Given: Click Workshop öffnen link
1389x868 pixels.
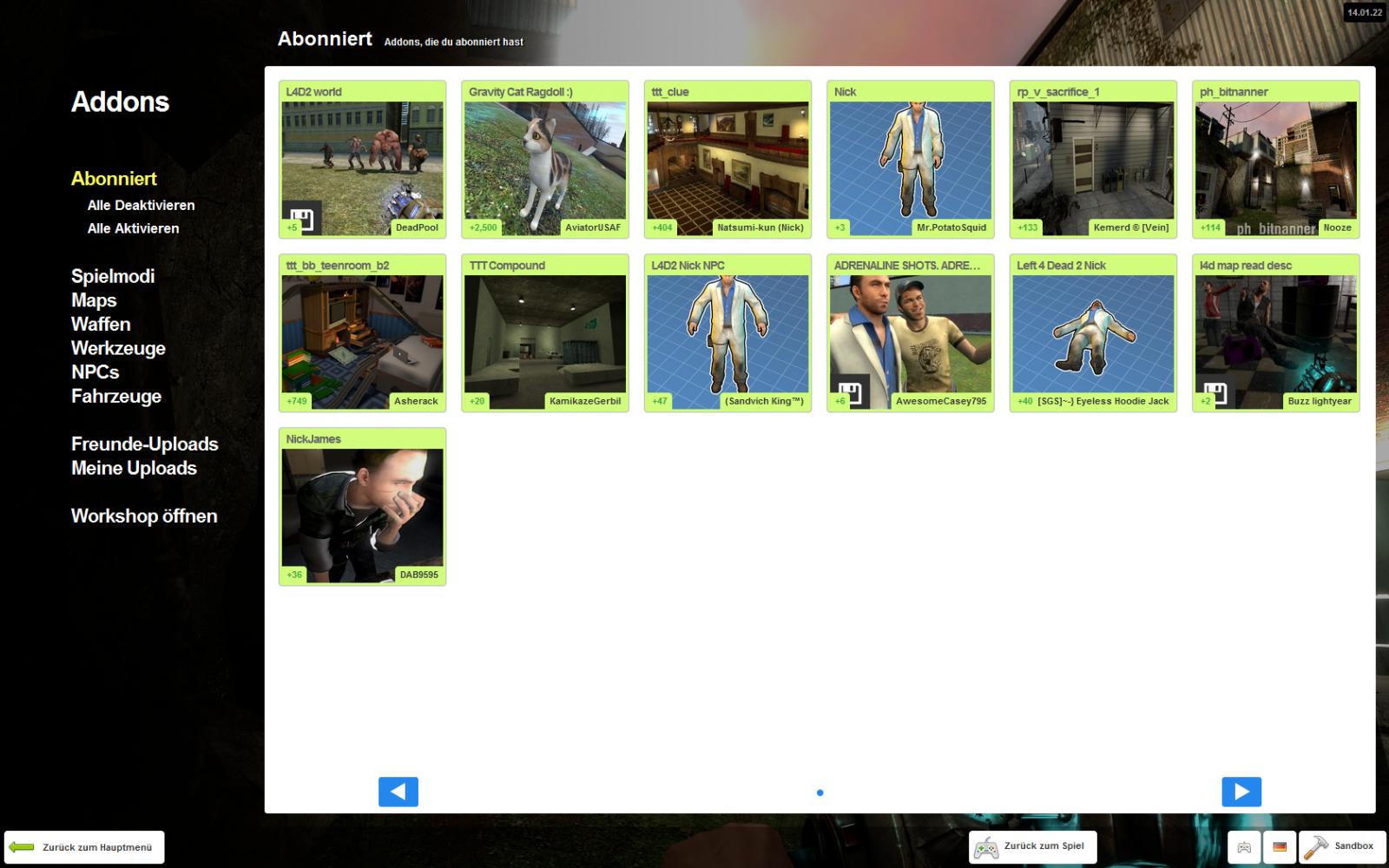Looking at the screenshot, I should 144,516.
